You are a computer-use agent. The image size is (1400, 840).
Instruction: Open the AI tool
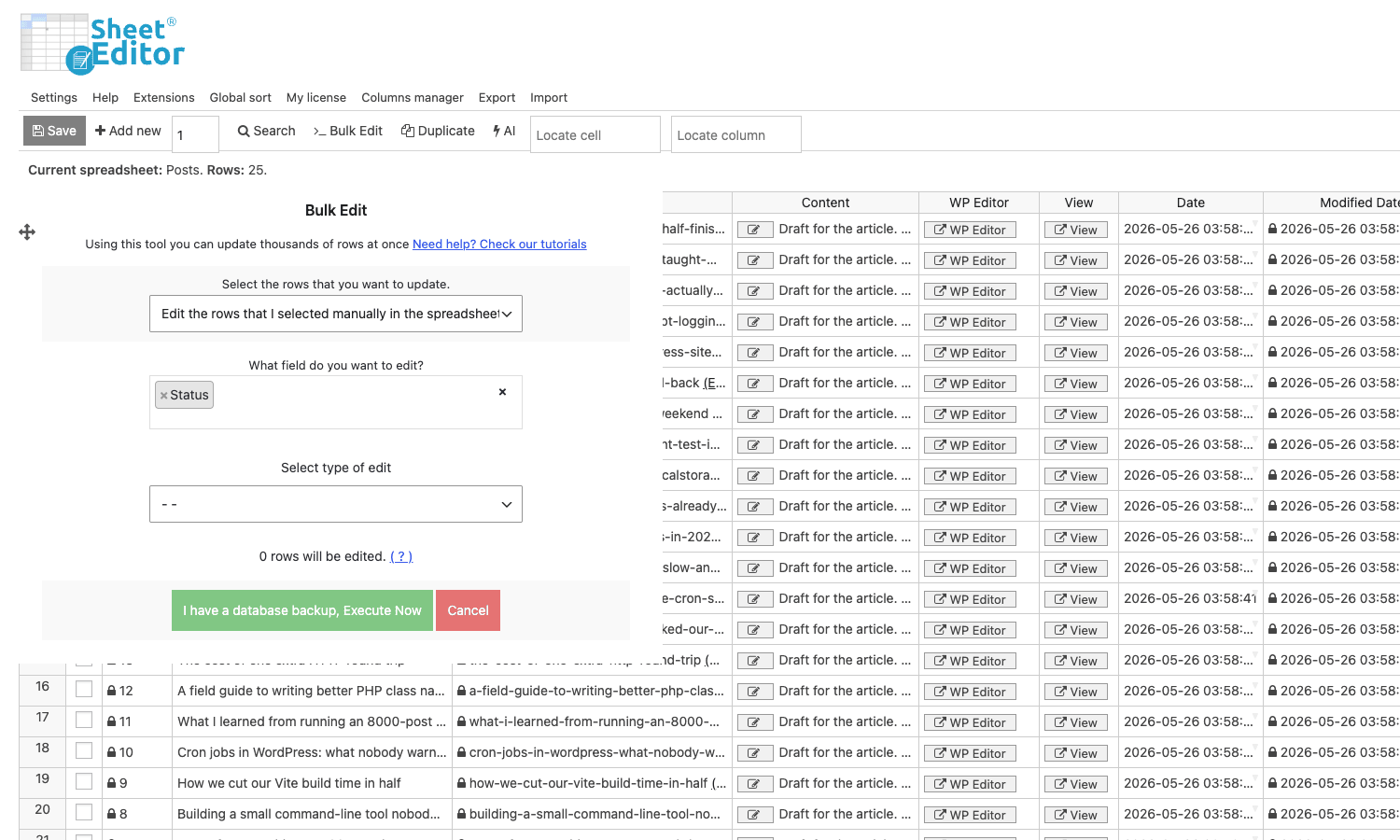tap(504, 131)
